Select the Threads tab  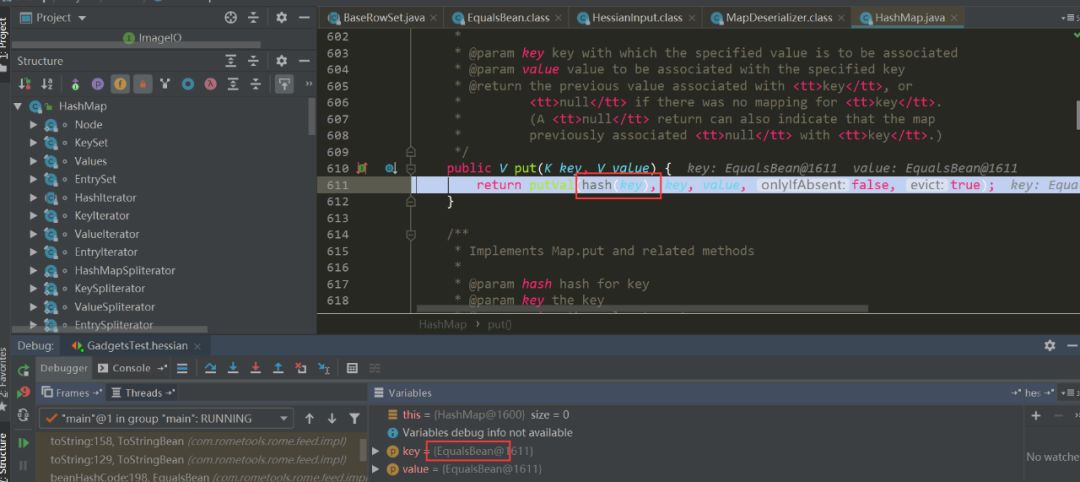click(x=143, y=392)
